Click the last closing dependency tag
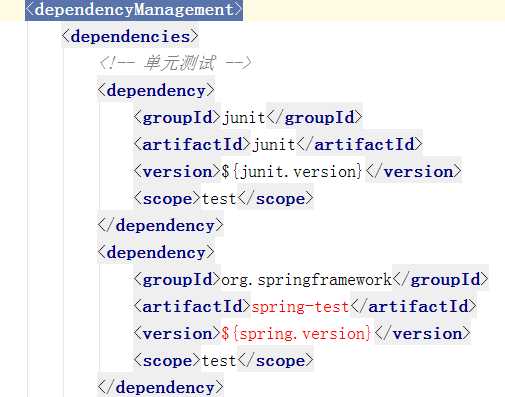The height and width of the screenshot is (397, 505). click(x=160, y=387)
